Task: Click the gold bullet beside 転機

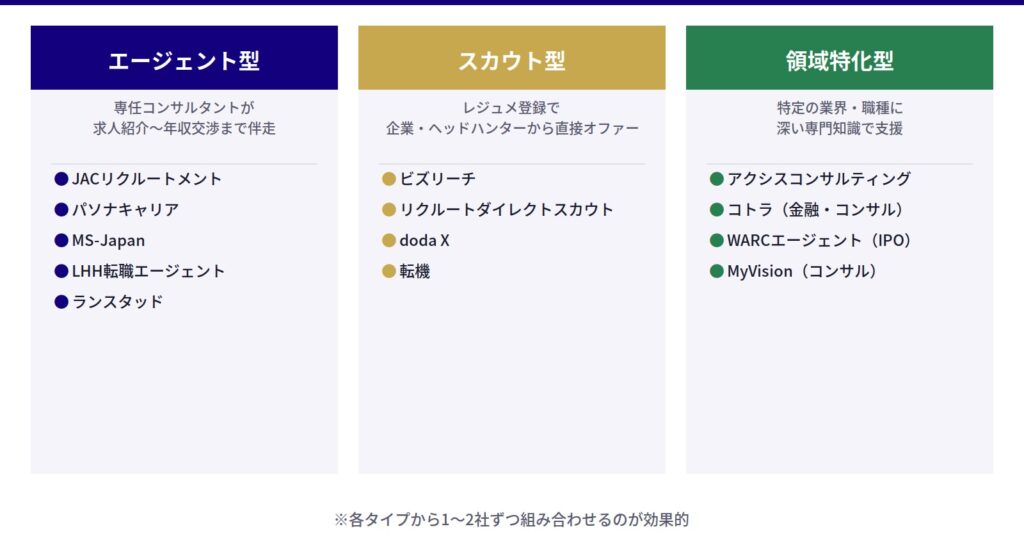Action: pyautogui.click(x=389, y=271)
